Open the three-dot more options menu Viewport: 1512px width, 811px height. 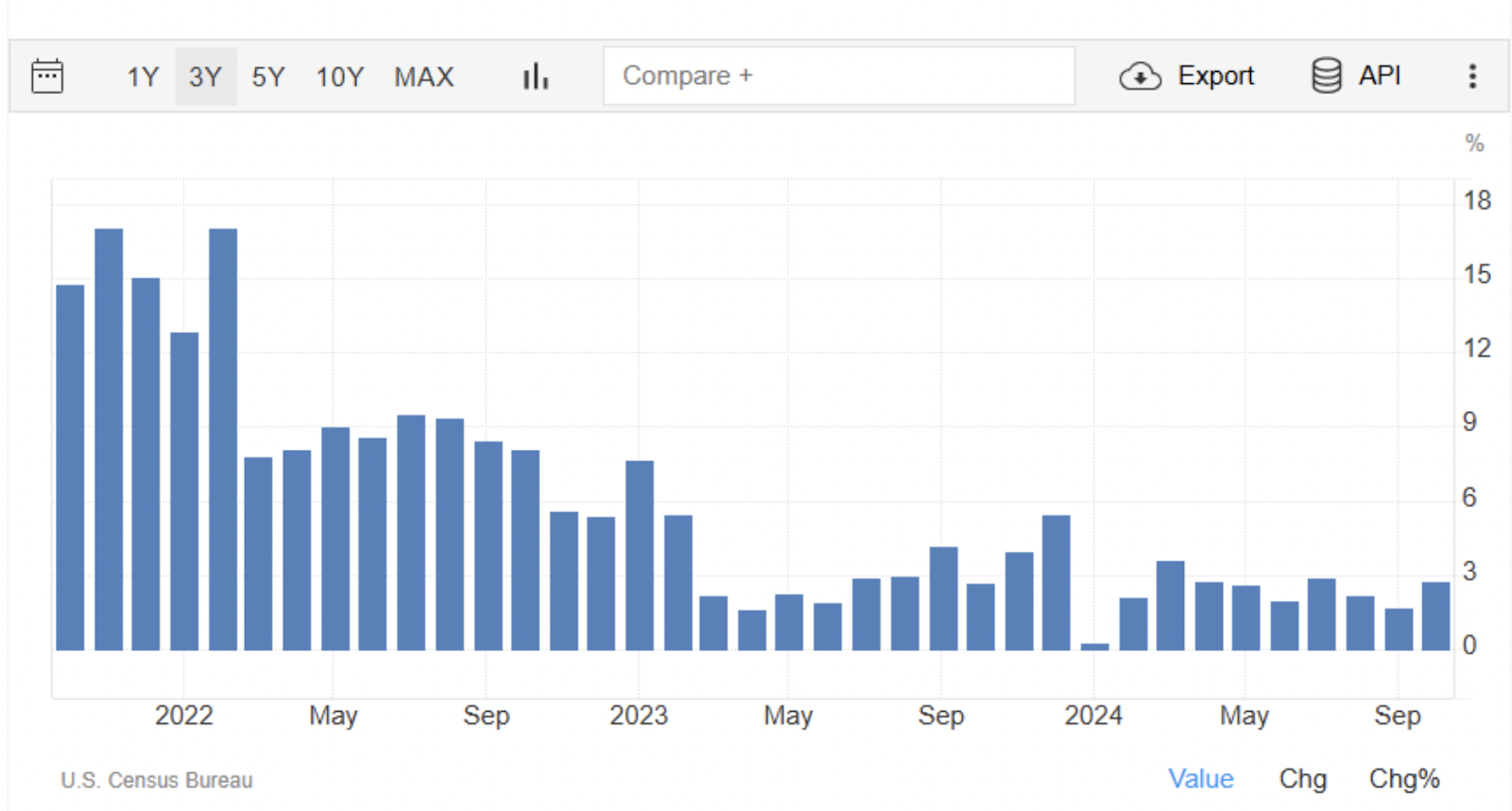(1472, 76)
